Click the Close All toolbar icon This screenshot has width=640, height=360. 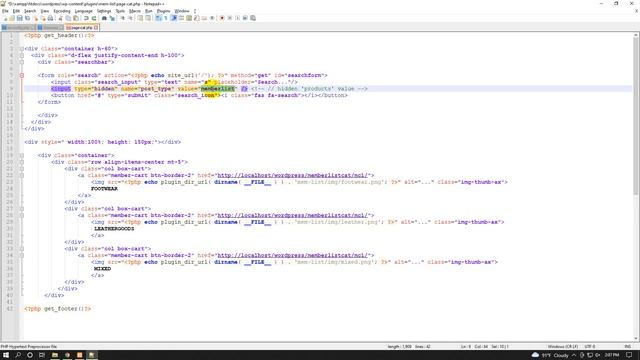click(43, 18)
